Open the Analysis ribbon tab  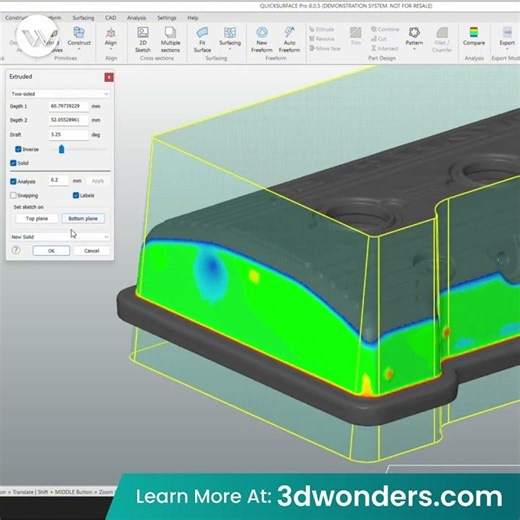click(x=136, y=18)
